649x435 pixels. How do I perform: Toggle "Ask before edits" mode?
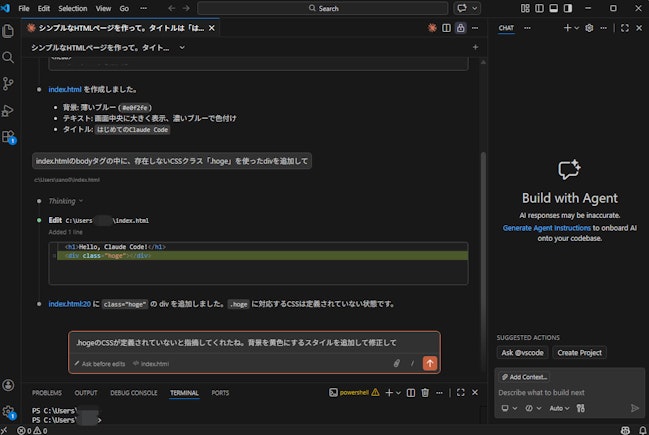click(x=102, y=364)
